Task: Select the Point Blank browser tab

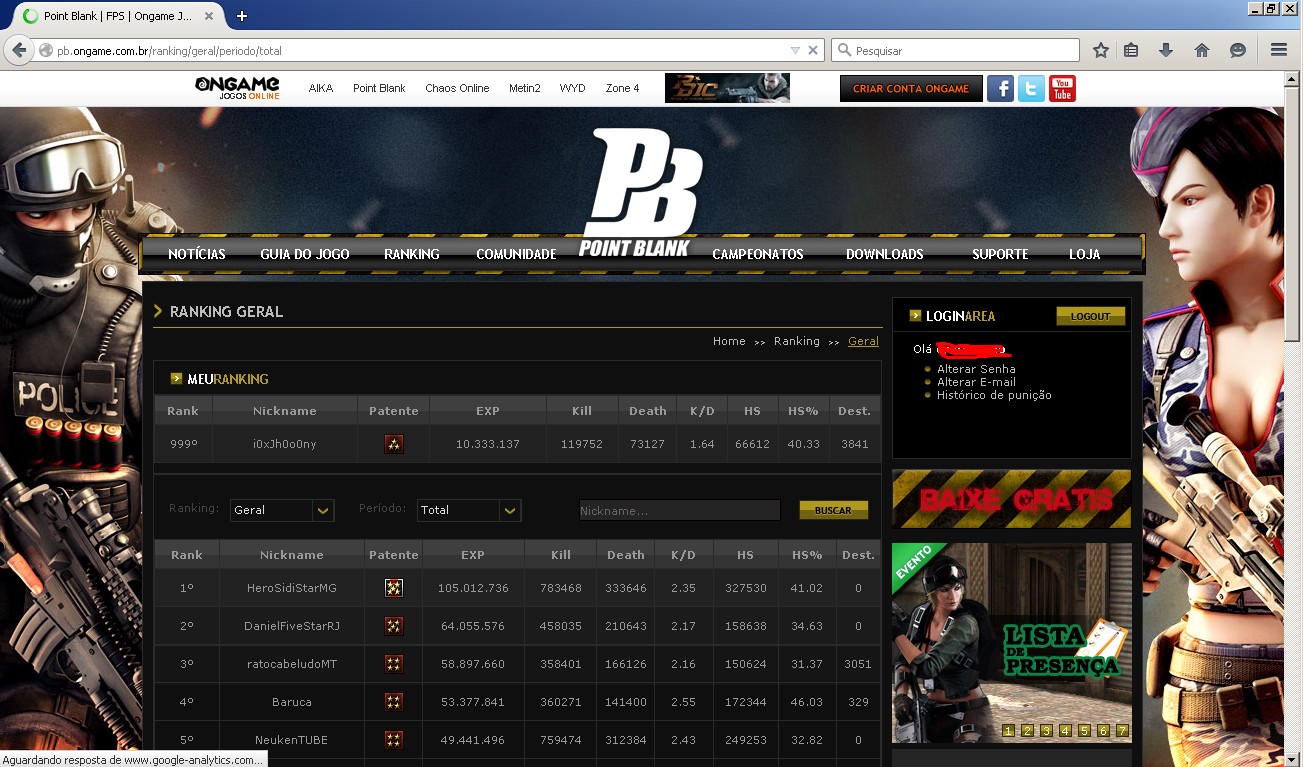Action: pos(118,16)
